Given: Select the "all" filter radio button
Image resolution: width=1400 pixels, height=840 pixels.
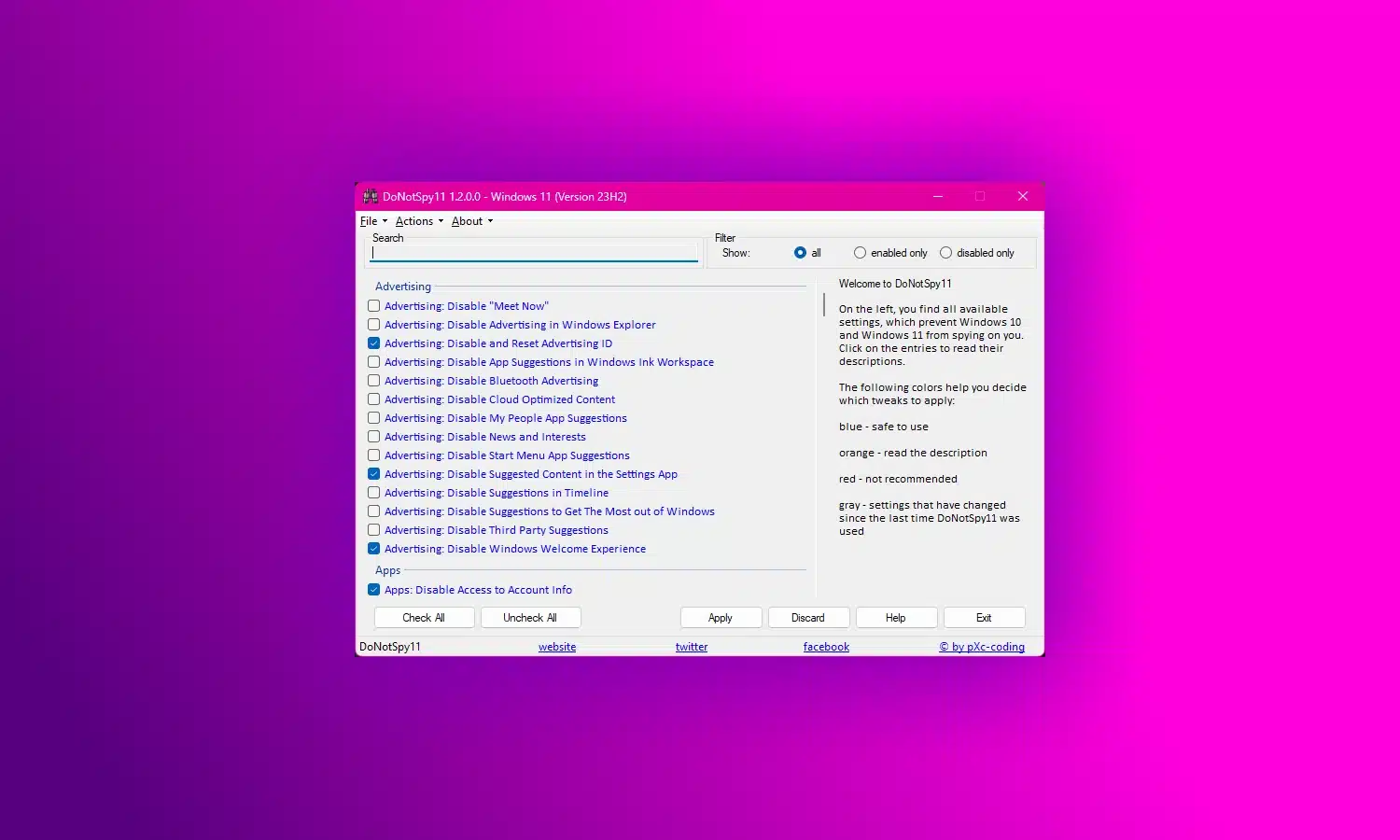Looking at the screenshot, I should click(x=800, y=253).
